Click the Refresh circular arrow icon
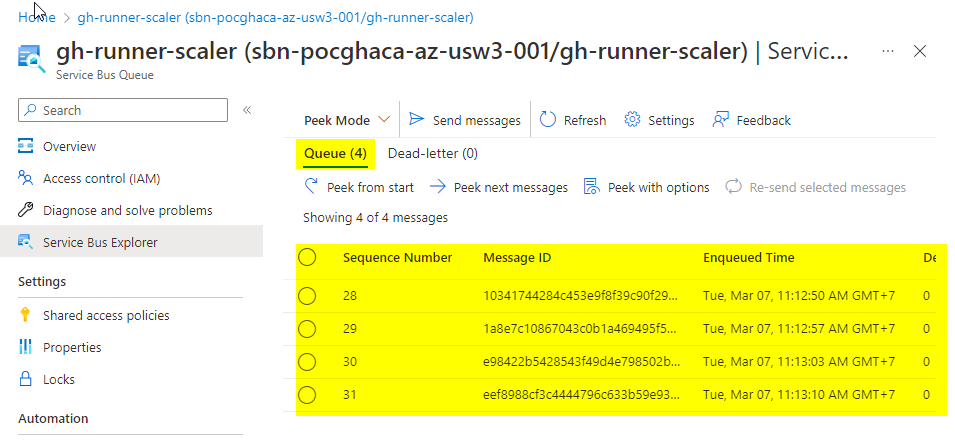955x440 pixels. click(x=548, y=119)
